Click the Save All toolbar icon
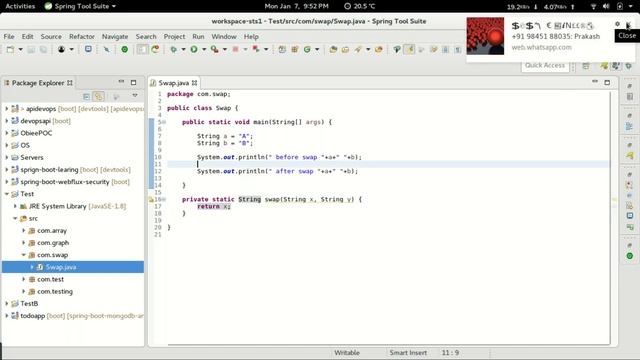Screen dimensions: 640x360 [x=43, y=49]
